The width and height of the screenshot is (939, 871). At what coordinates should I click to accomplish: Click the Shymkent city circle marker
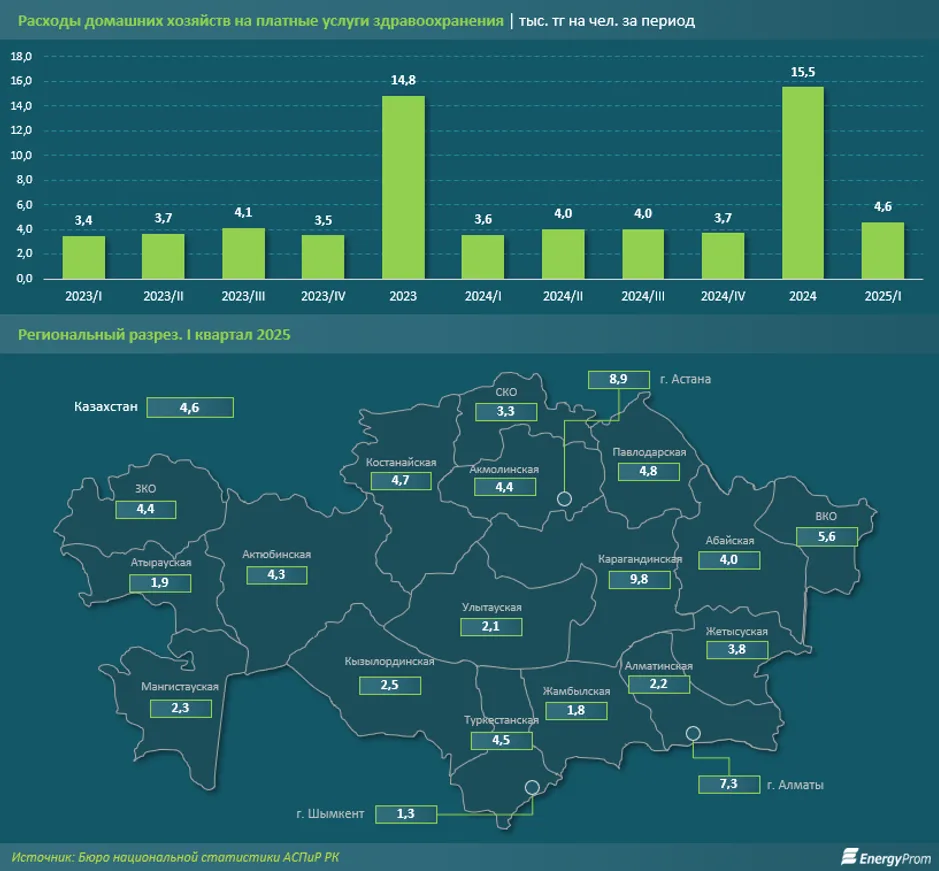[532, 787]
